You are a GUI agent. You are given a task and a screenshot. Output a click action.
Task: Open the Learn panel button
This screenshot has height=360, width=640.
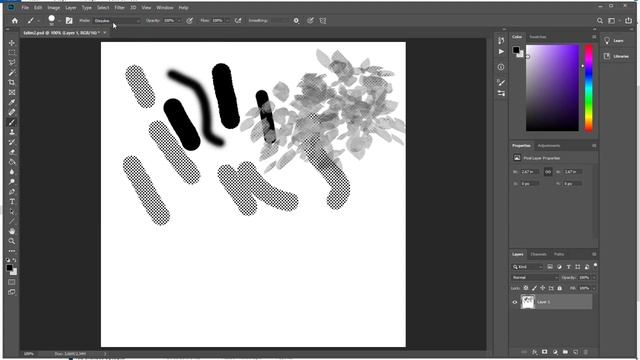click(x=614, y=40)
